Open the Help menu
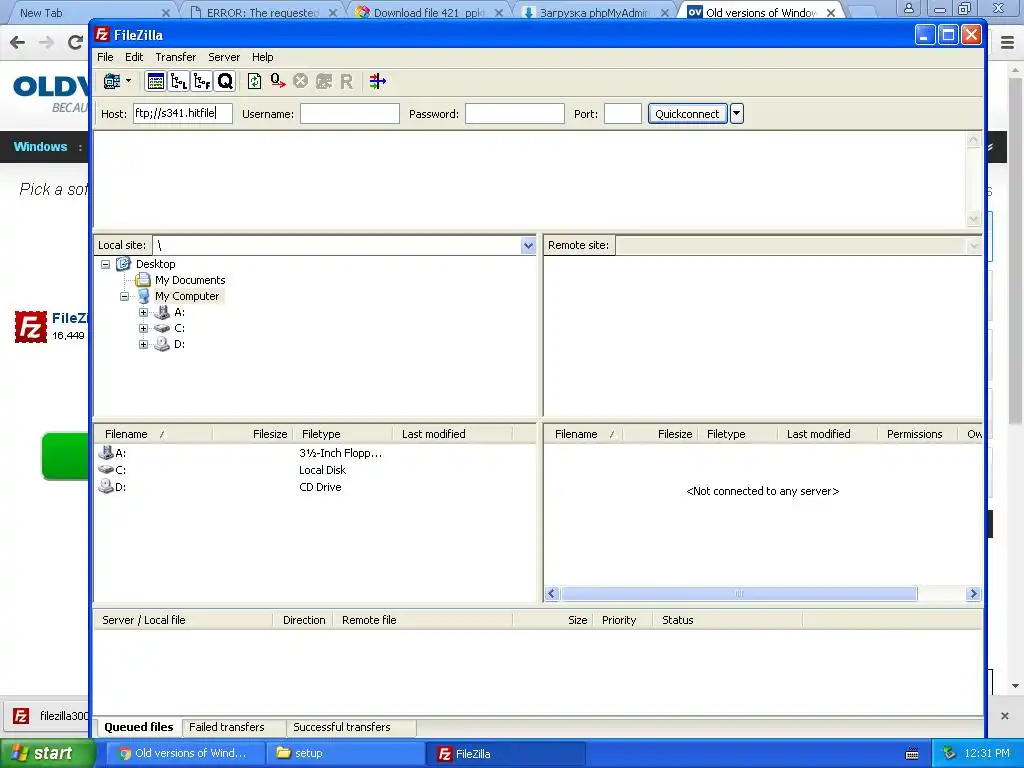This screenshot has height=768, width=1024. (x=263, y=57)
